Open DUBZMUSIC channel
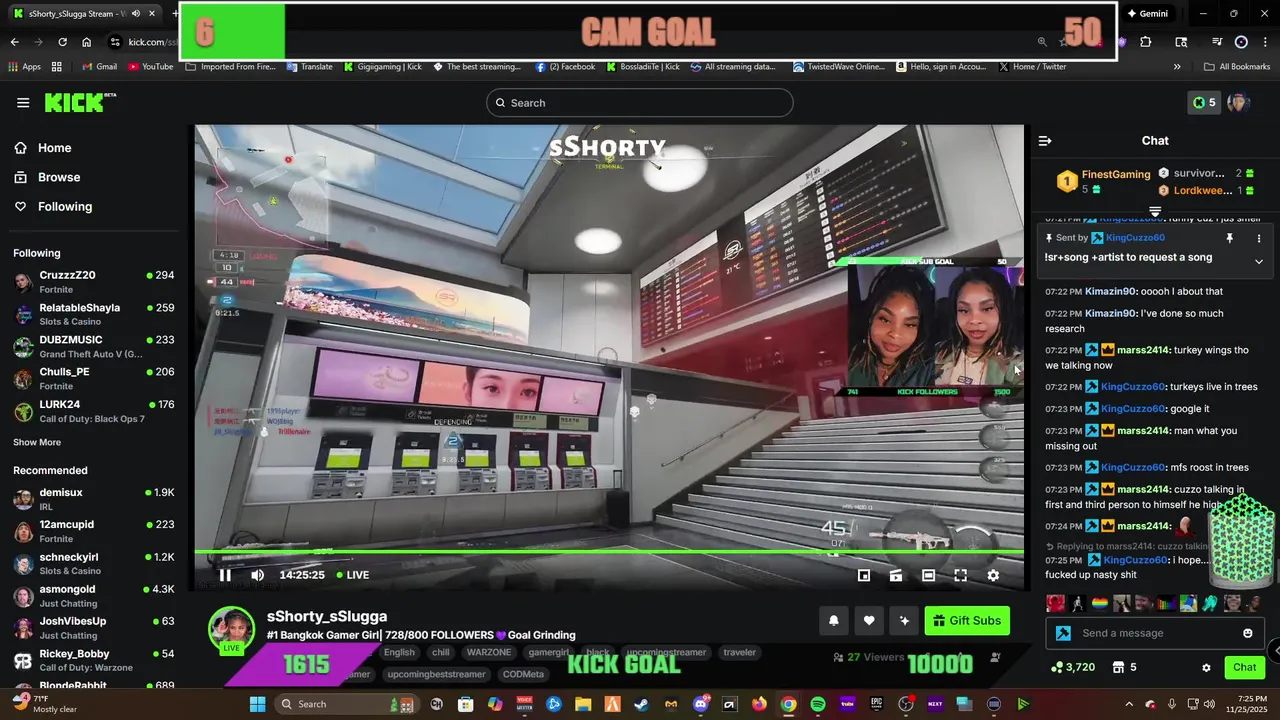 point(93,346)
